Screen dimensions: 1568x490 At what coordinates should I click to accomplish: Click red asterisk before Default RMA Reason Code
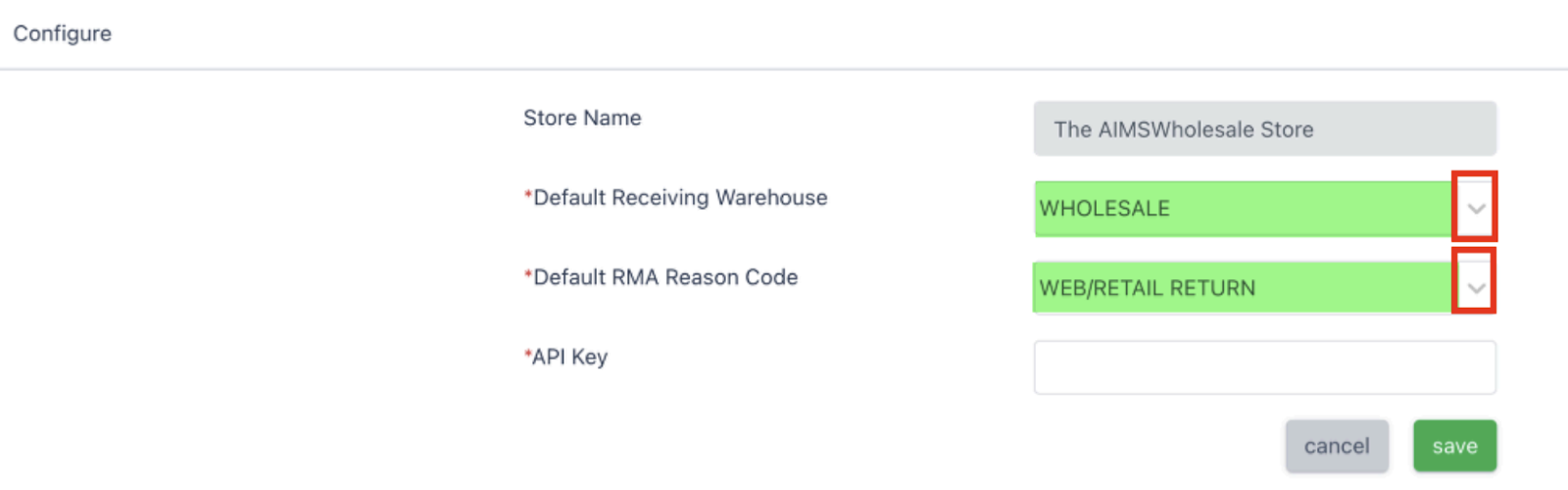click(x=528, y=273)
